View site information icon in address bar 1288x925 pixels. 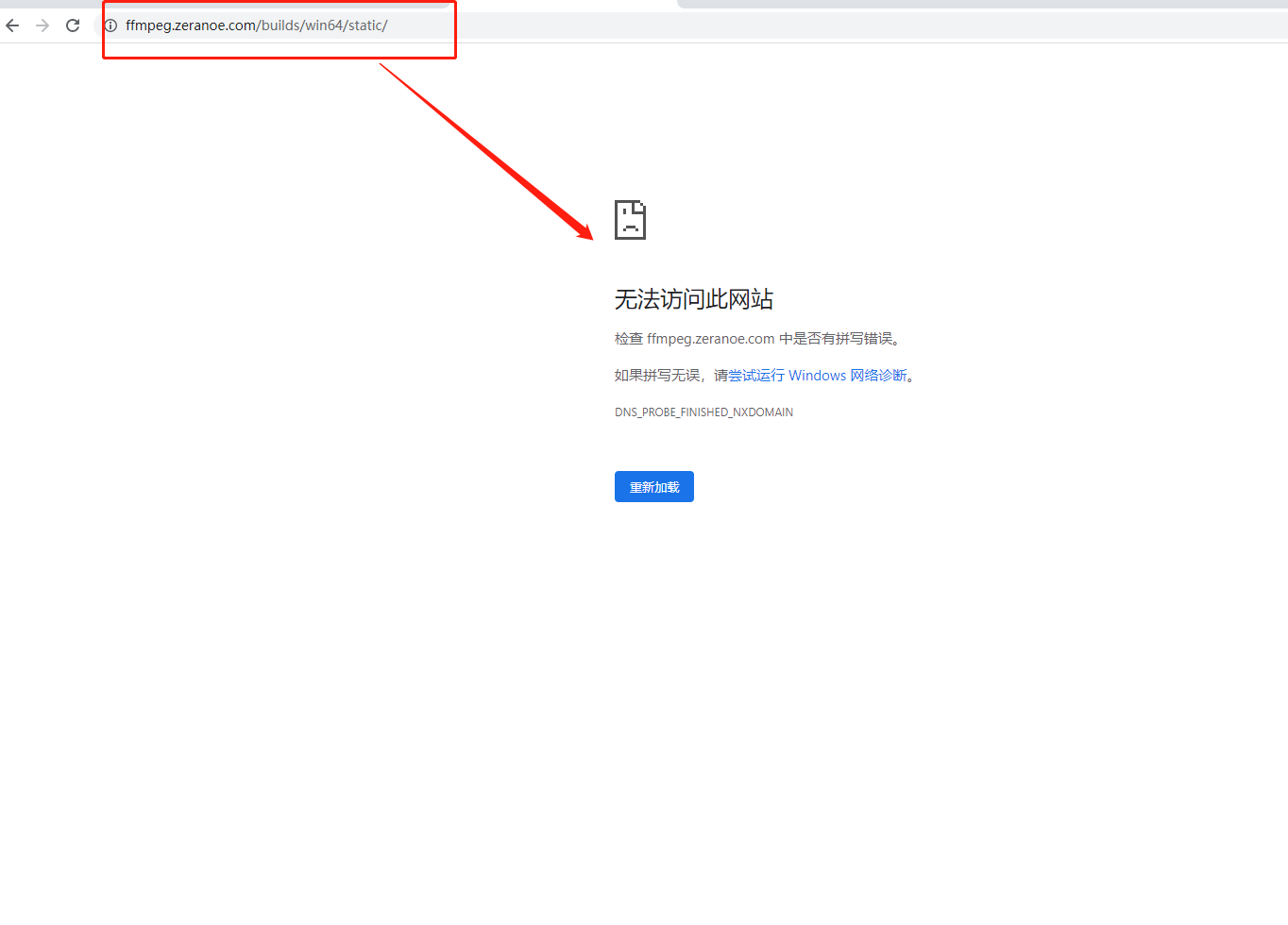coord(110,25)
